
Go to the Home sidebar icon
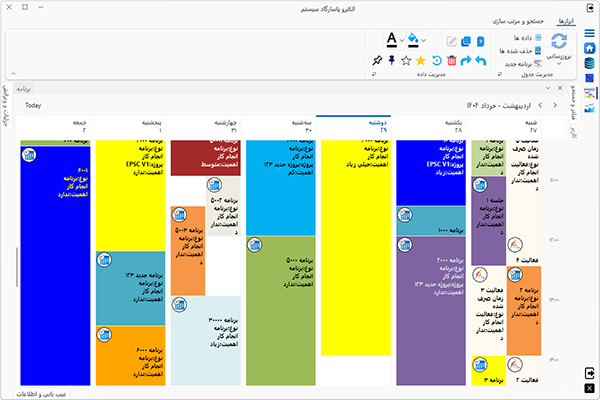(x=589, y=48)
